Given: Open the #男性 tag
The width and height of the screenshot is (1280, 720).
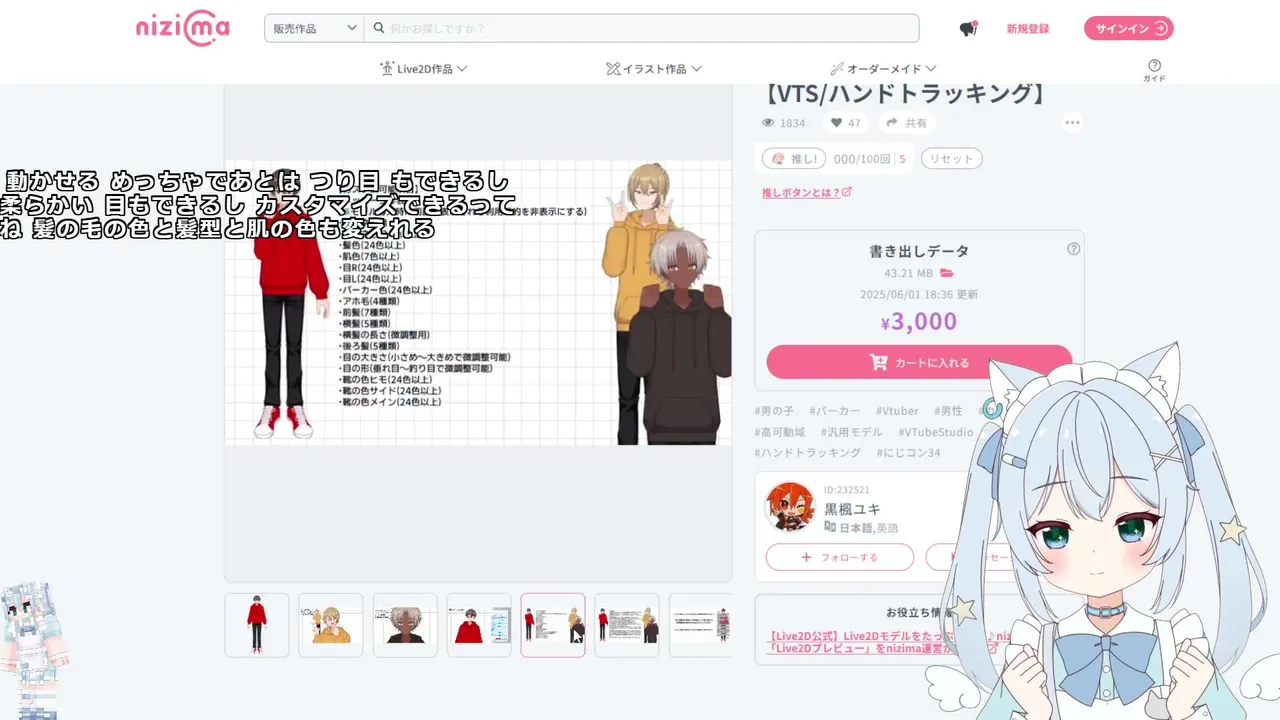Looking at the screenshot, I should click(948, 411).
